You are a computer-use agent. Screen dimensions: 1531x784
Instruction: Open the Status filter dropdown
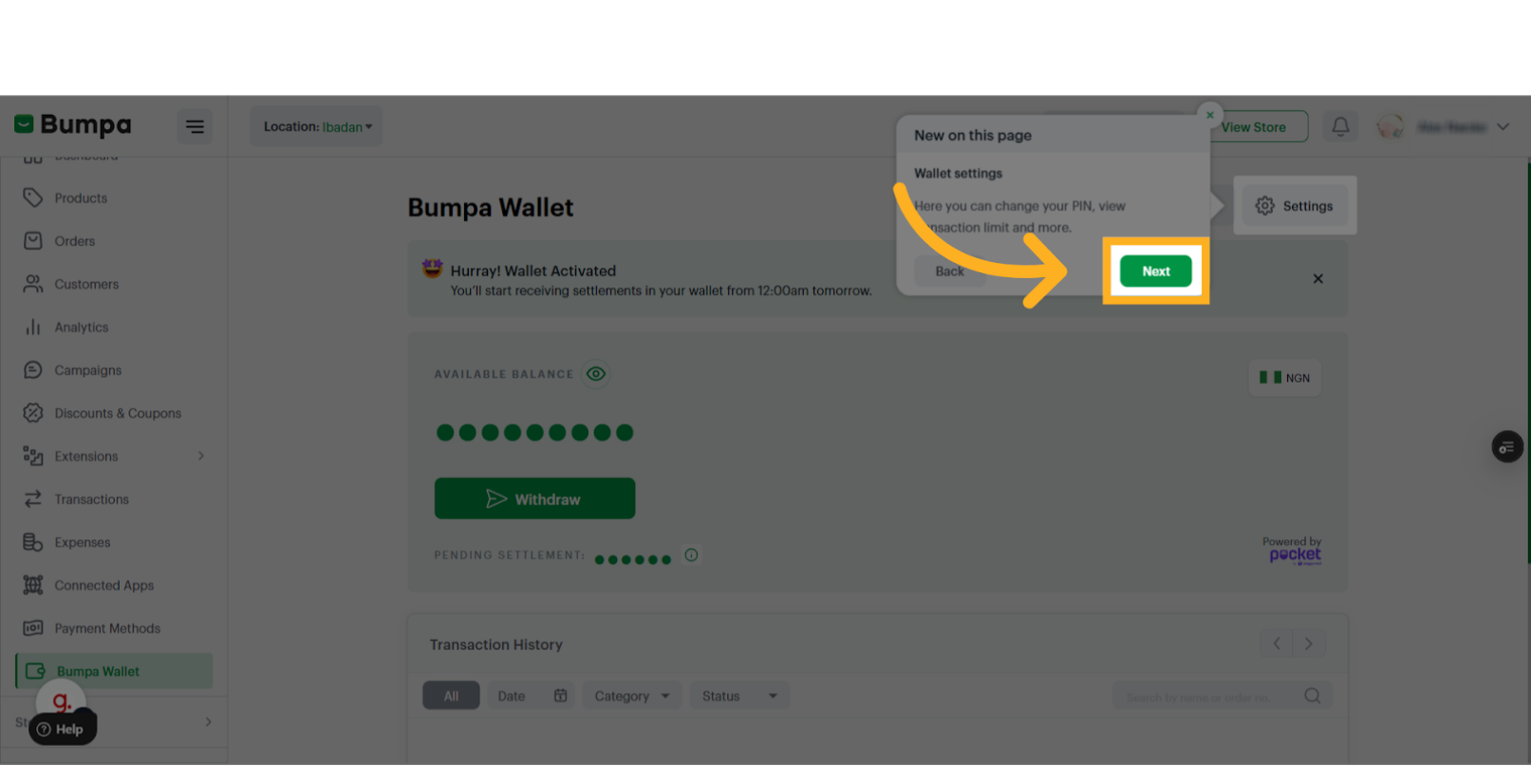pos(739,696)
